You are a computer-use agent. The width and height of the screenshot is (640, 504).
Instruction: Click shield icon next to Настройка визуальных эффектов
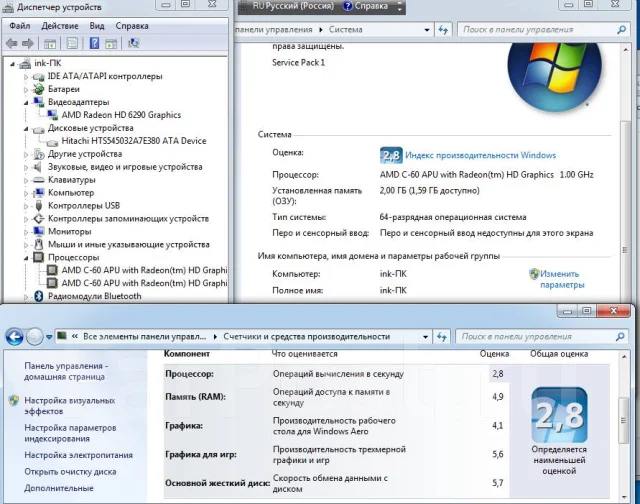pos(13,400)
